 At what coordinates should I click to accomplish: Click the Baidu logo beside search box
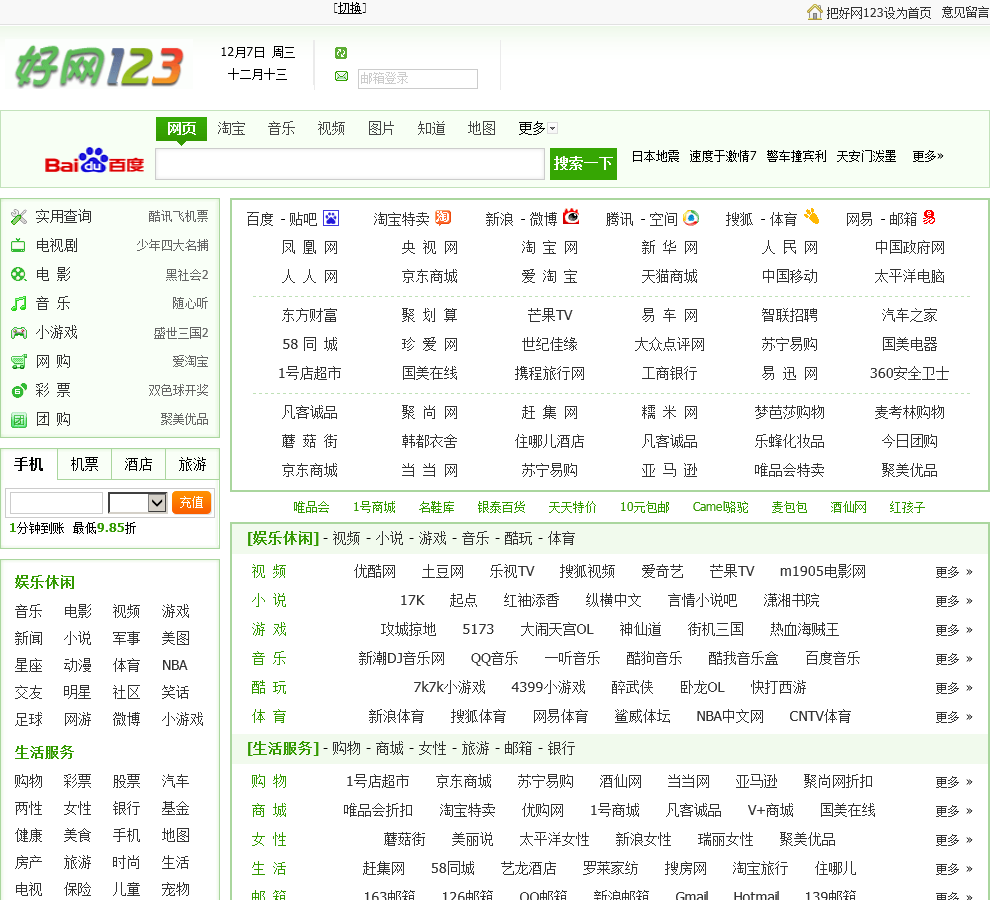click(94, 162)
